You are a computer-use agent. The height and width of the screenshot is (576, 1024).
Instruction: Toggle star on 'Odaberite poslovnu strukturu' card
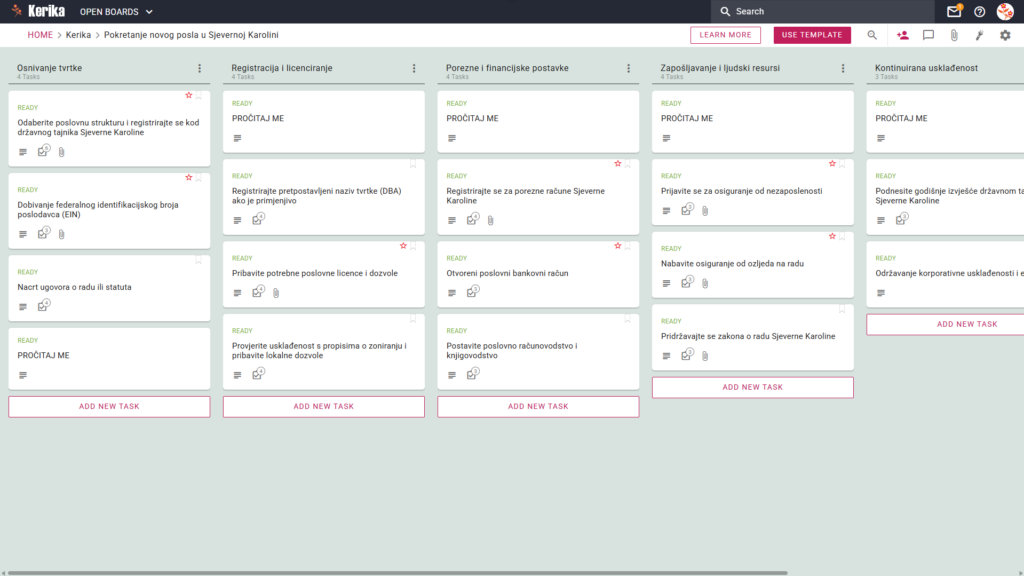189,95
